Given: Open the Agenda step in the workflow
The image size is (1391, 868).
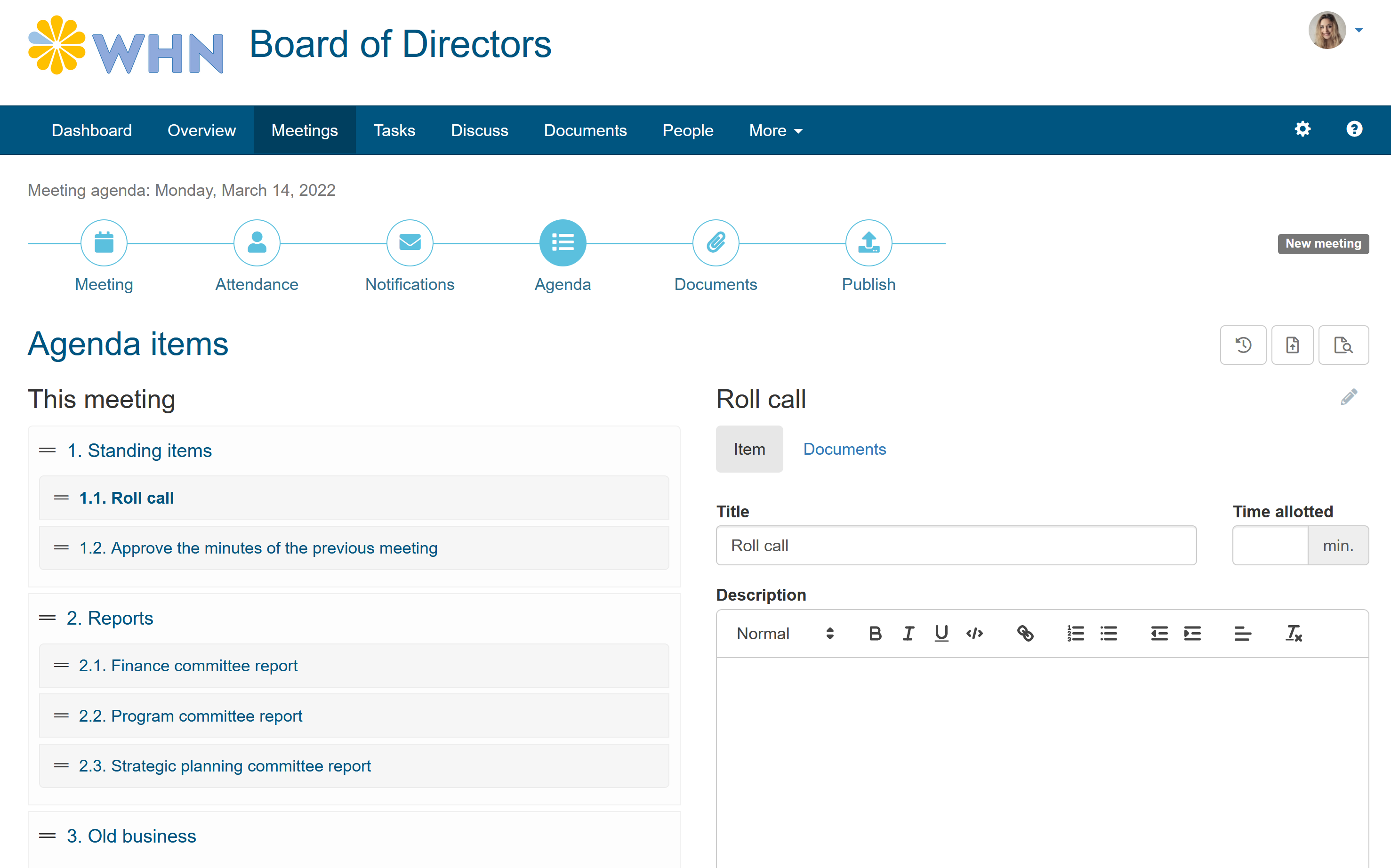Looking at the screenshot, I should click(562, 243).
